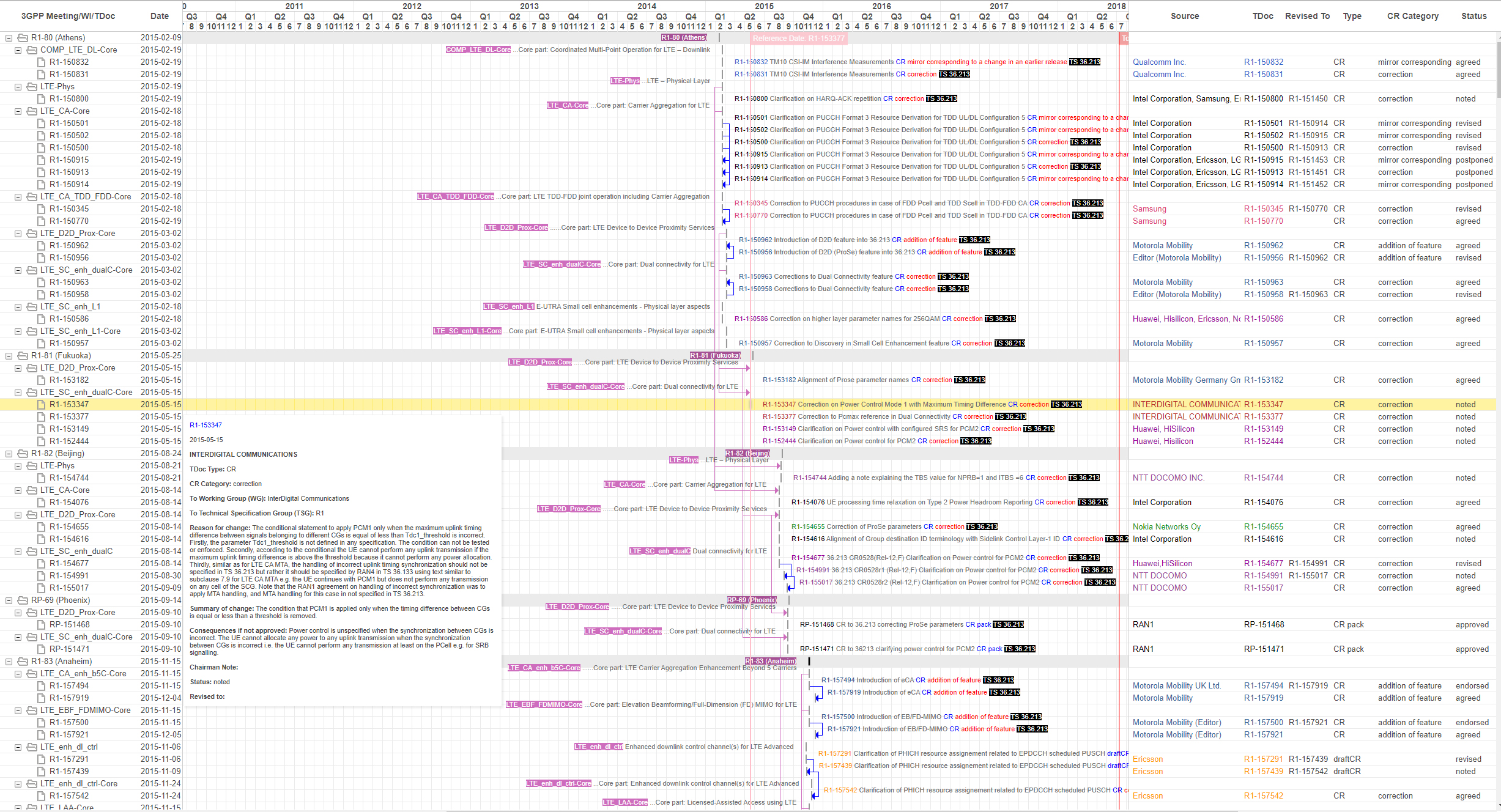Screen dimensions: 1501x812
Task: Open R1-153347 link in the details tooltip
Action: click(x=206, y=425)
